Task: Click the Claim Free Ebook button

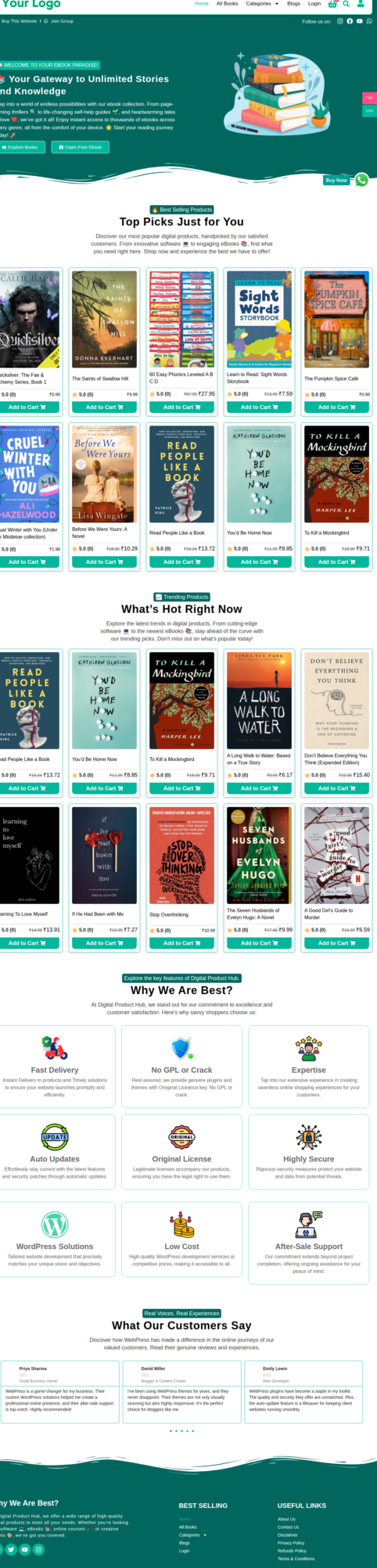Action: tap(81, 147)
